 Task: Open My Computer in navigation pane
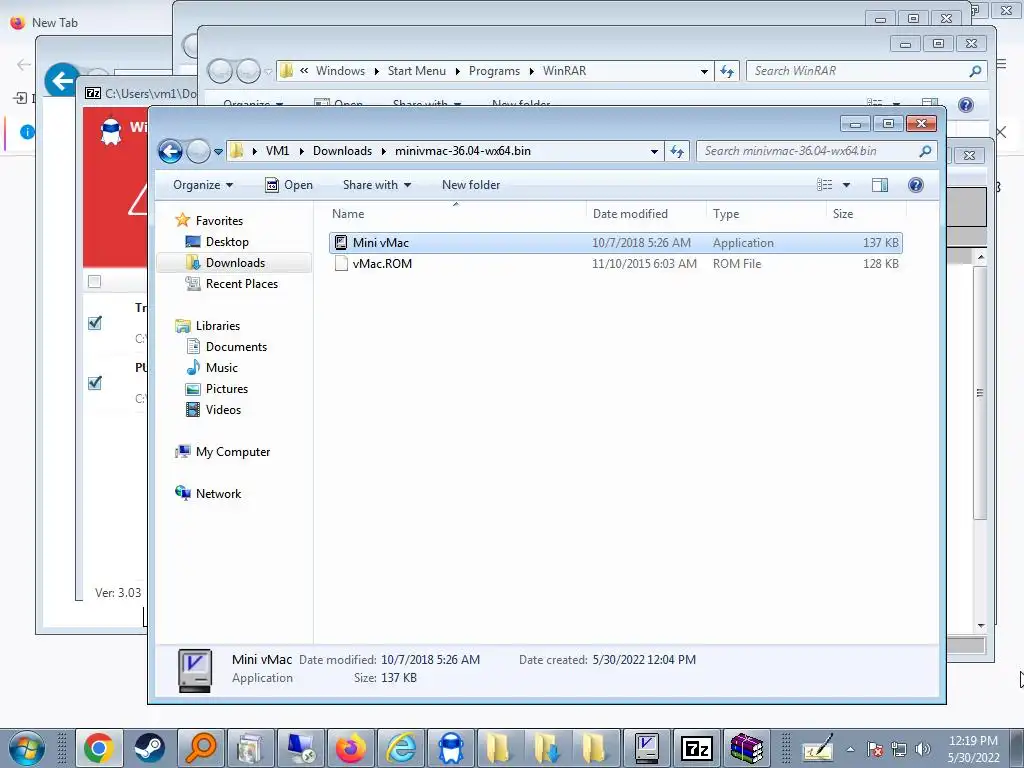232,451
